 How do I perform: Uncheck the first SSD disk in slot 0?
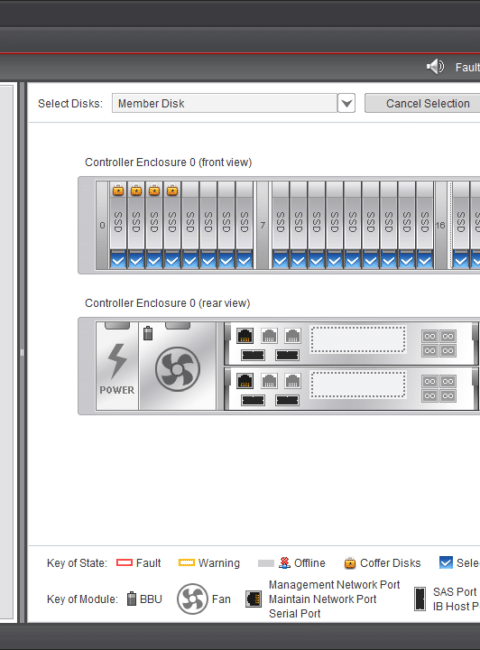(118, 260)
